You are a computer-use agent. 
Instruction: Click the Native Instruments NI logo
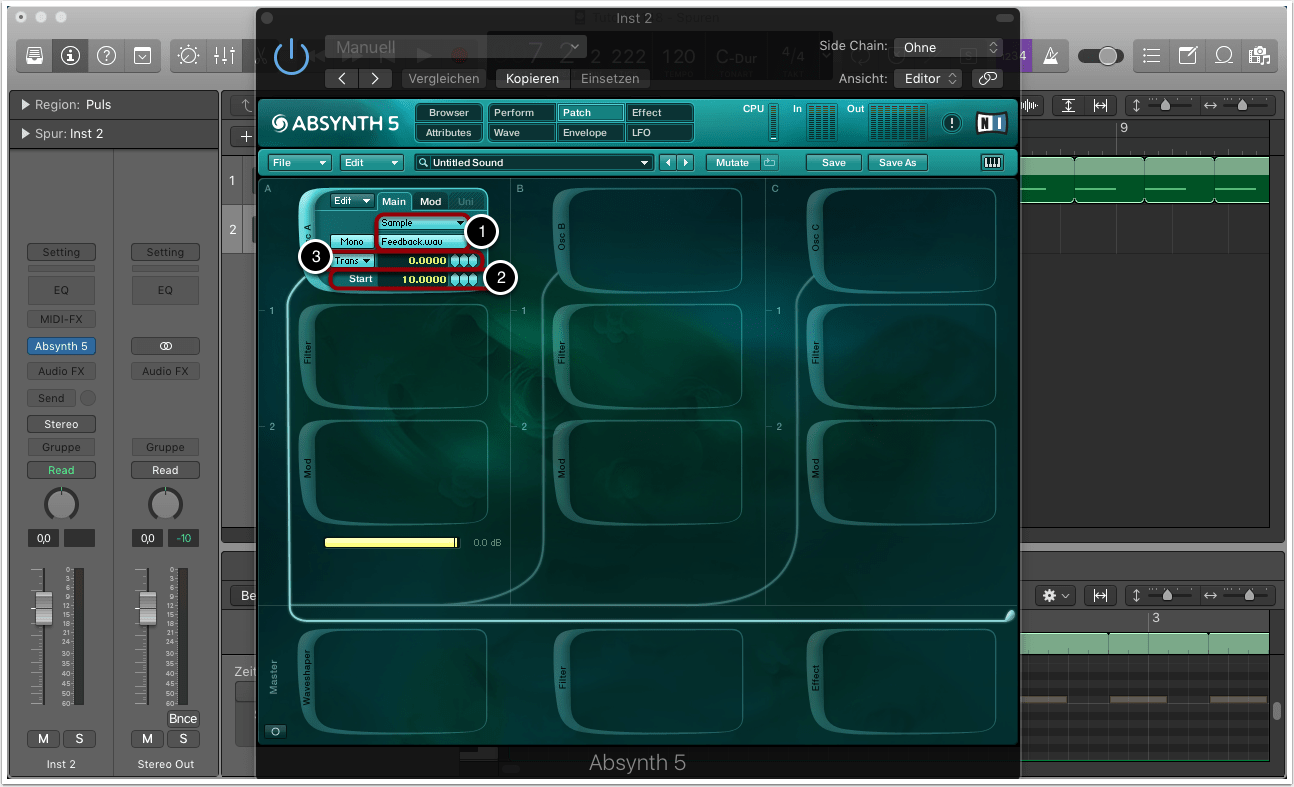(991, 123)
